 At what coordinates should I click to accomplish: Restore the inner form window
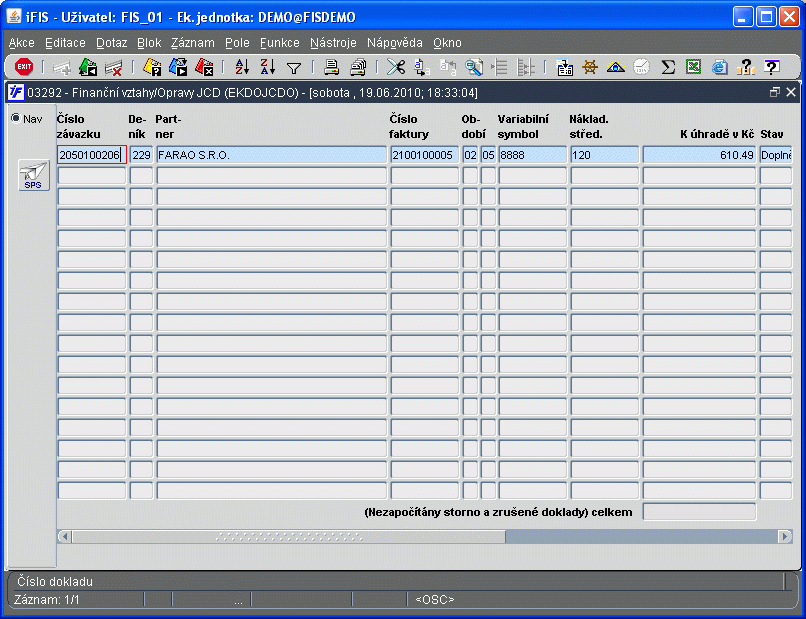(774, 92)
